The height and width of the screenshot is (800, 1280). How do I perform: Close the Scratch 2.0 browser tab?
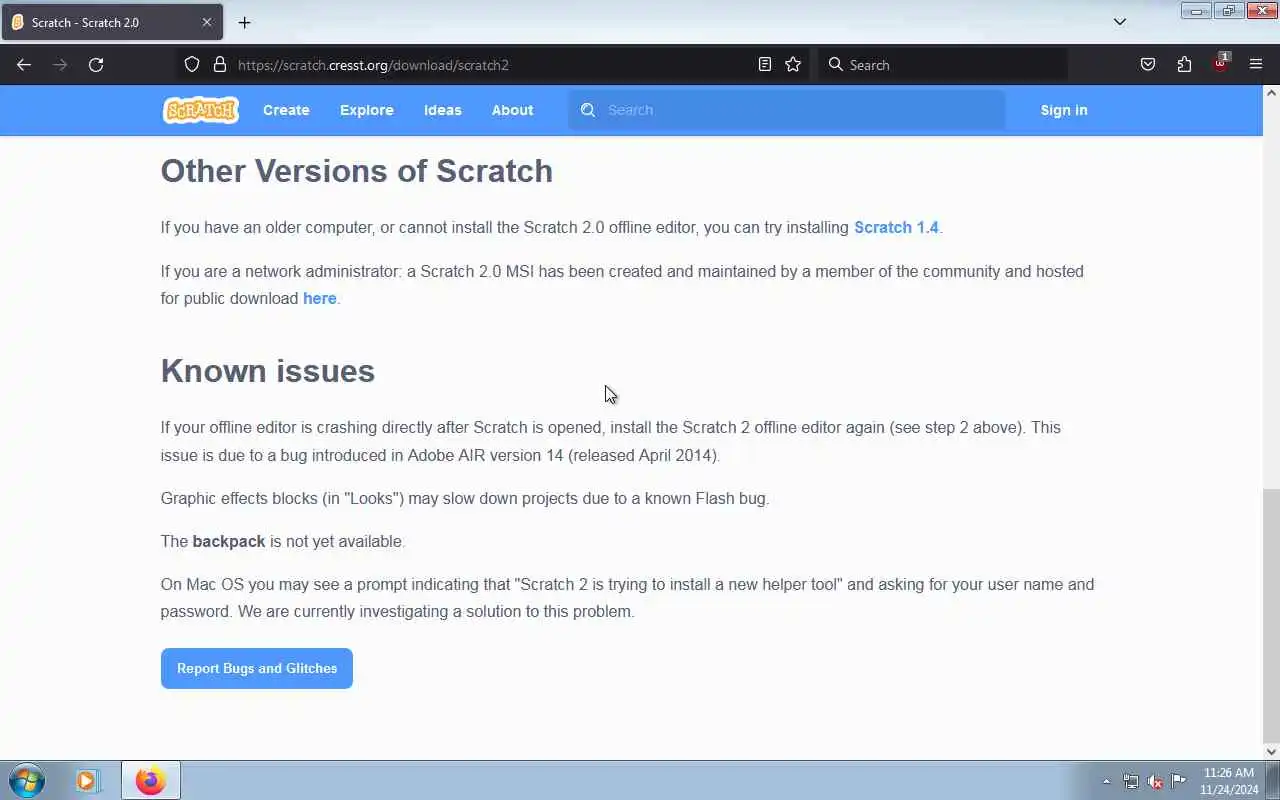[207, 22]
